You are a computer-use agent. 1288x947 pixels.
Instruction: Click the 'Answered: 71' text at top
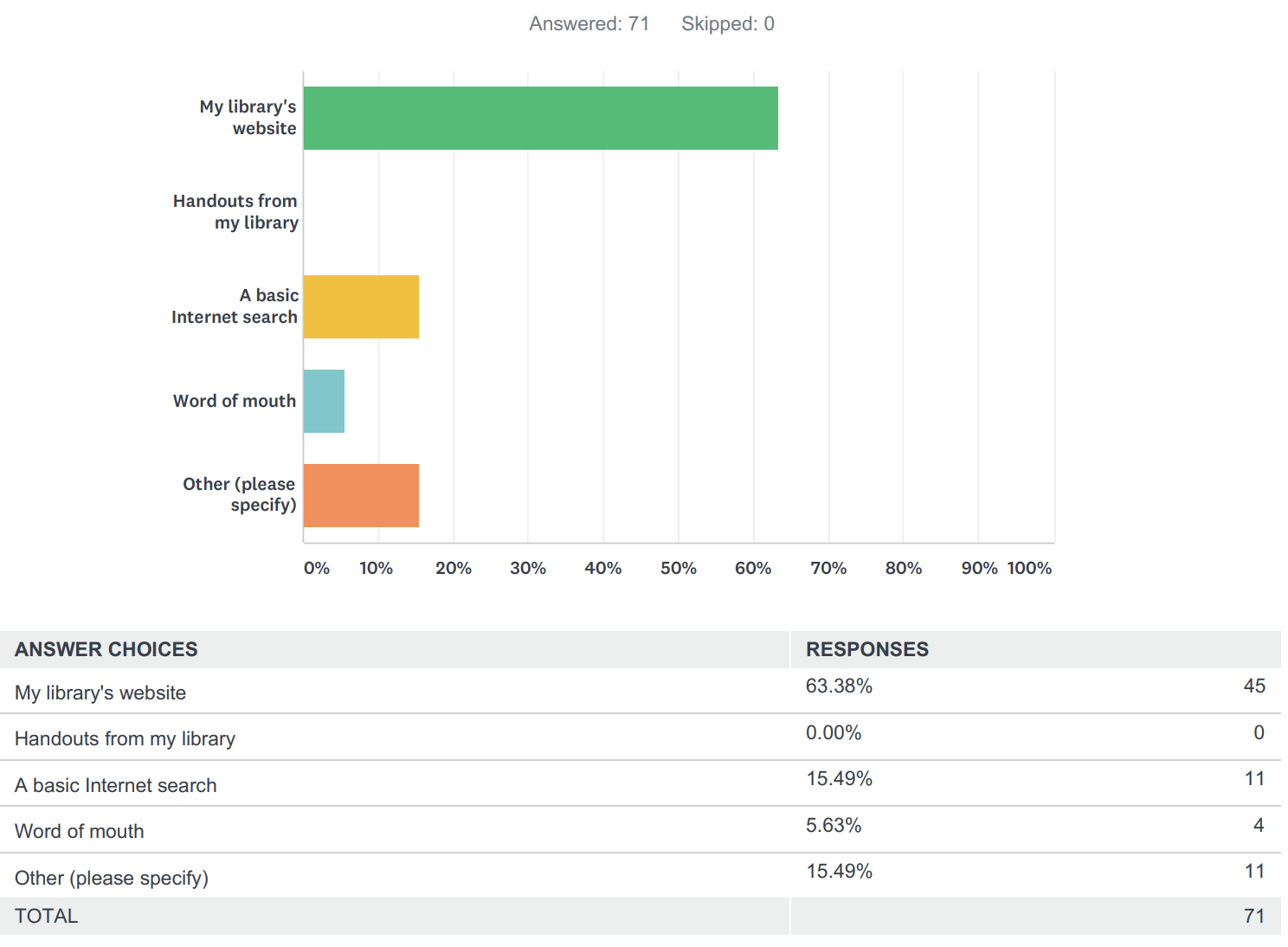pyautogui.click(x=589, y=24)
